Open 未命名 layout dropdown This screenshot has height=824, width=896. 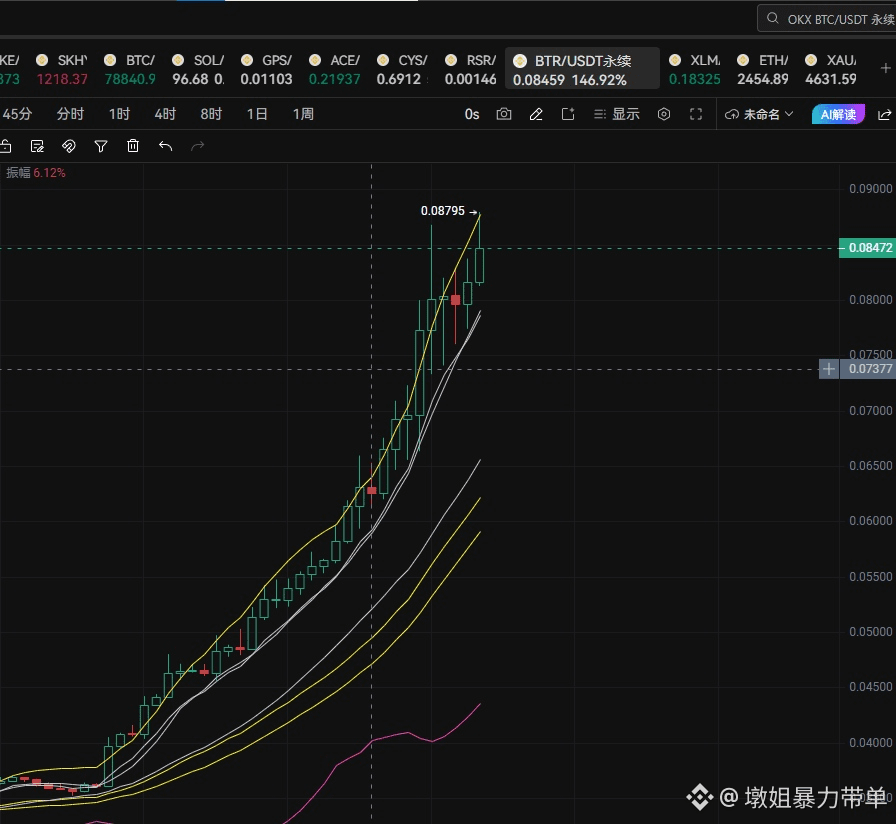click(759, 114)
